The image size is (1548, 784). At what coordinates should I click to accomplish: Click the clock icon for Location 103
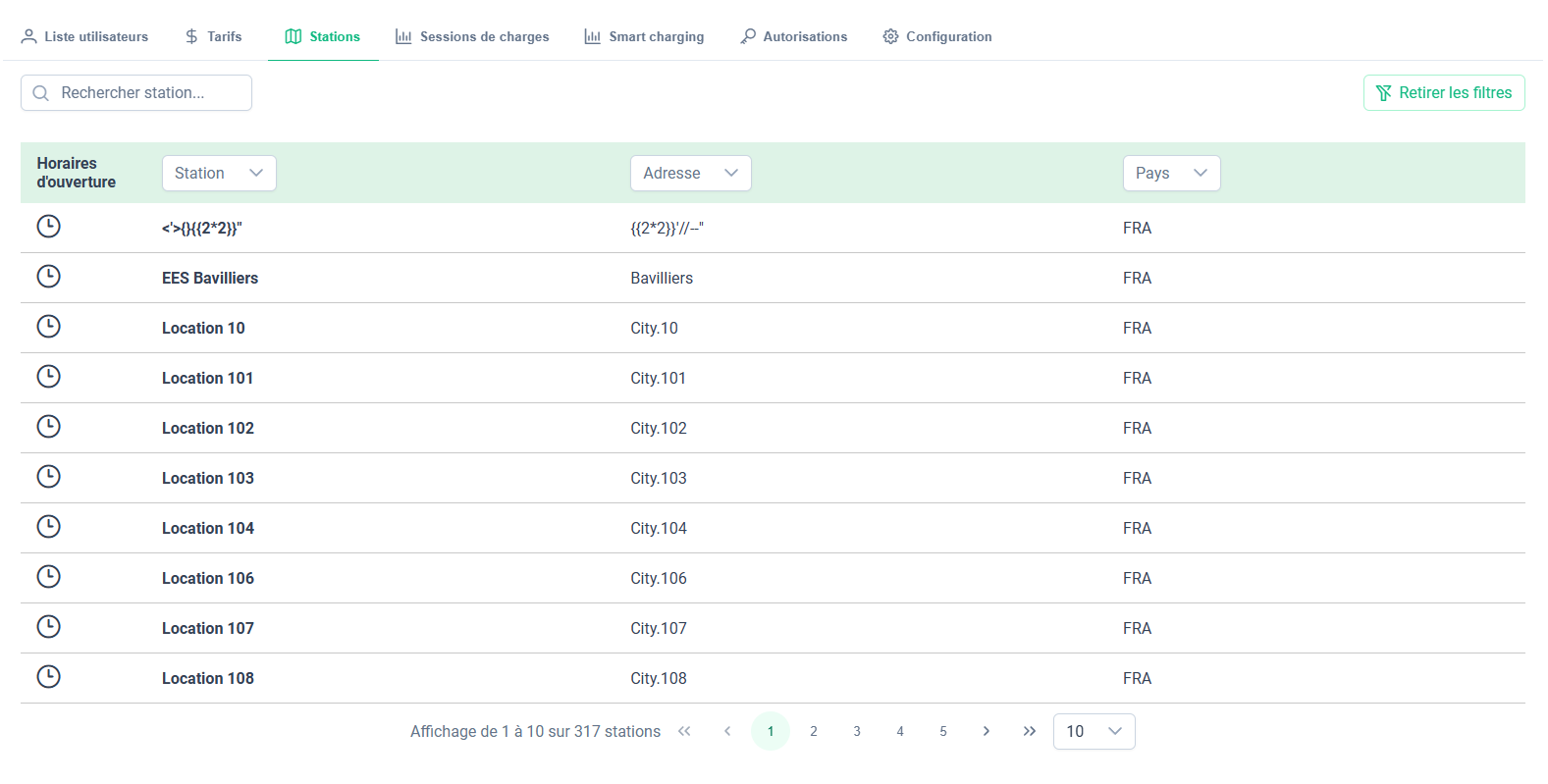[48, 477]
